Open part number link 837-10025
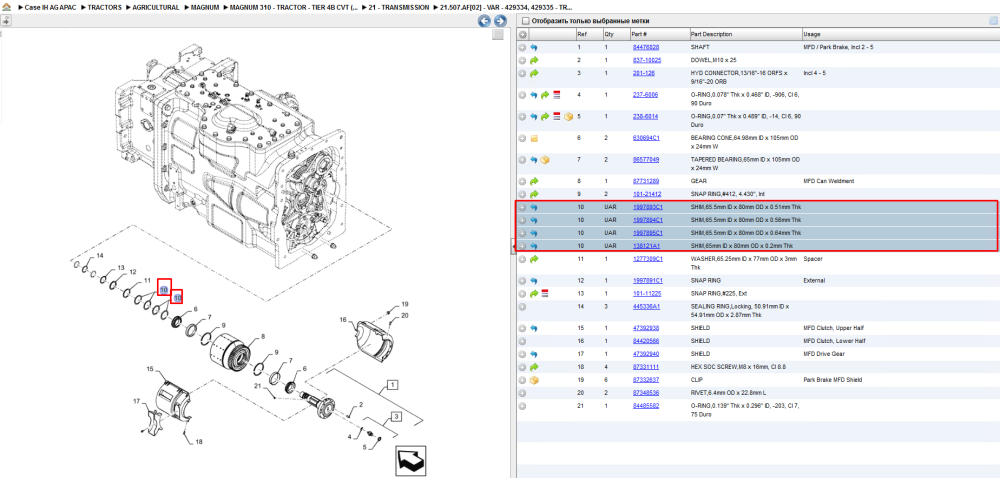 pos(647,61)
